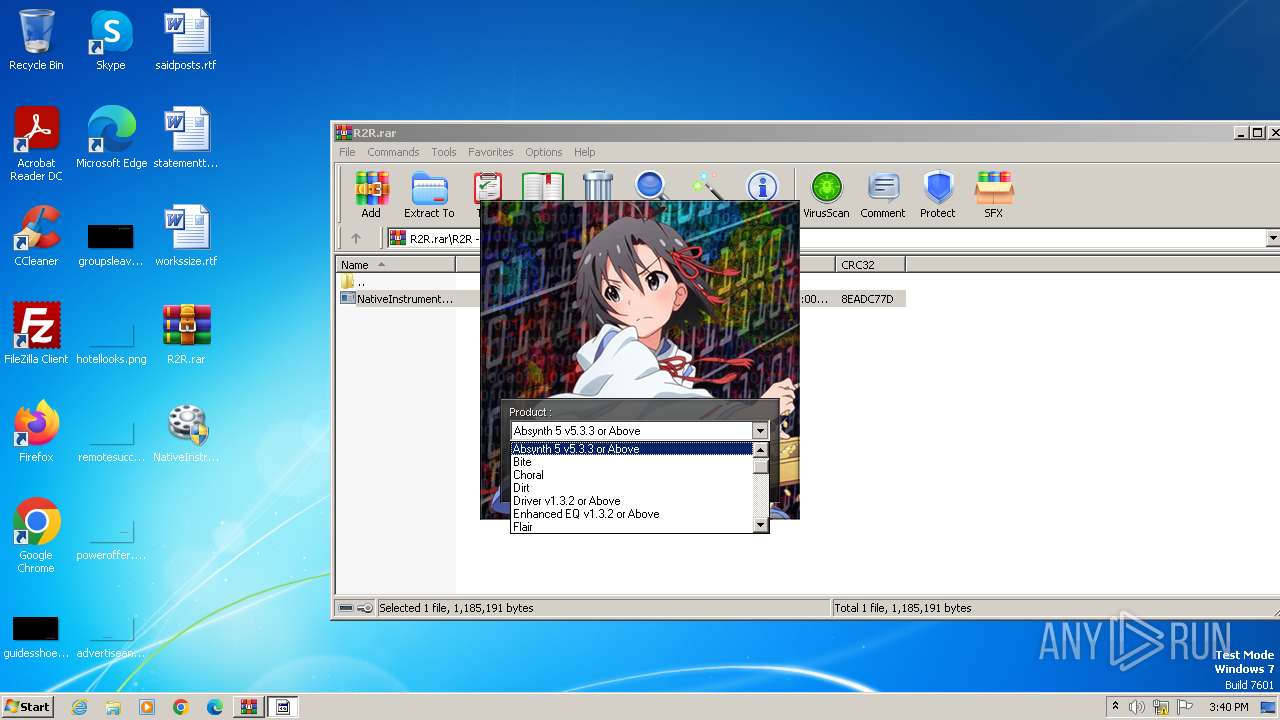
Task: Select the R2R.rar desktop archive icon
Action: click(x=186, y=334)
